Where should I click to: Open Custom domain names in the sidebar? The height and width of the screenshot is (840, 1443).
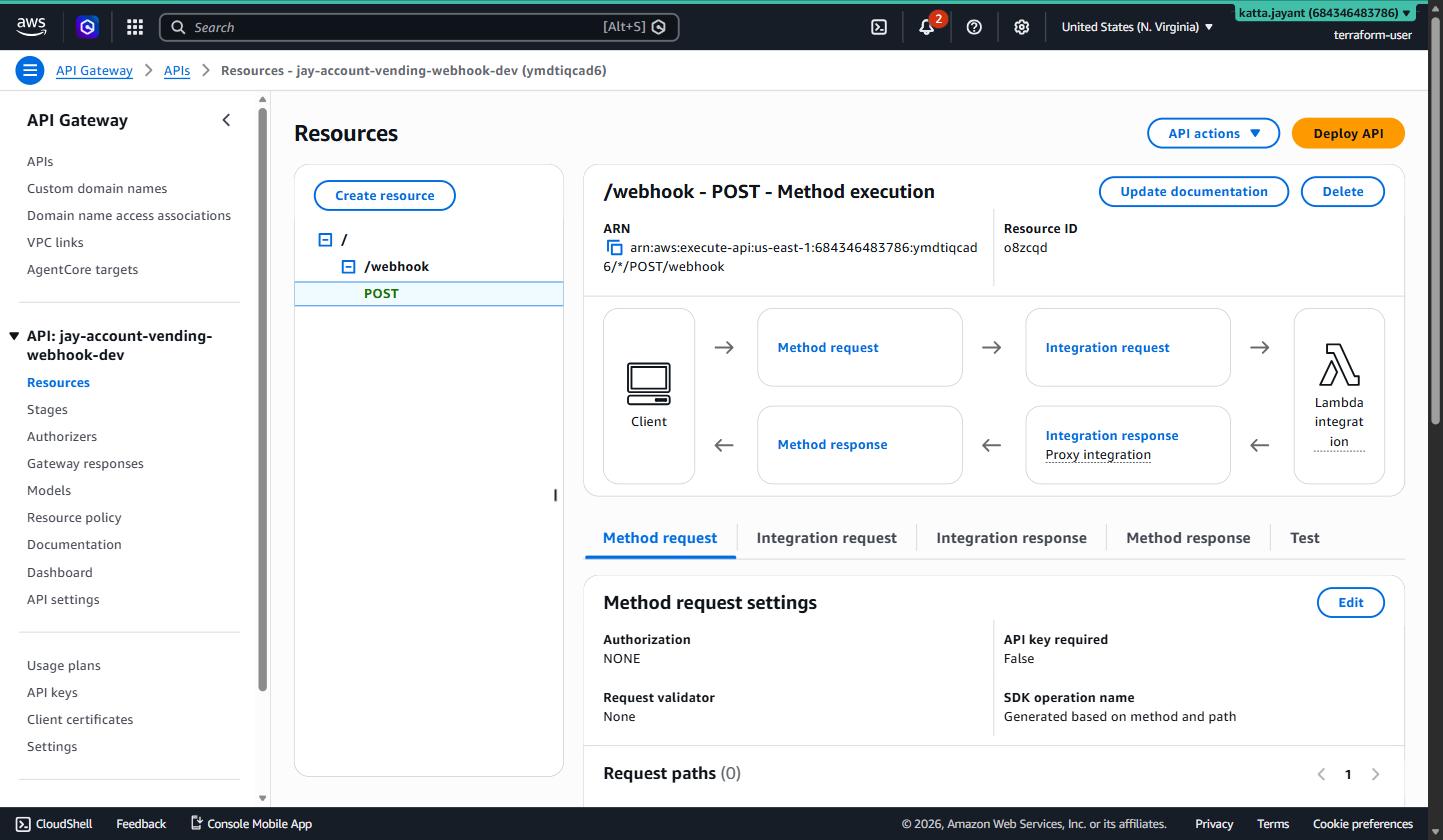97,189
